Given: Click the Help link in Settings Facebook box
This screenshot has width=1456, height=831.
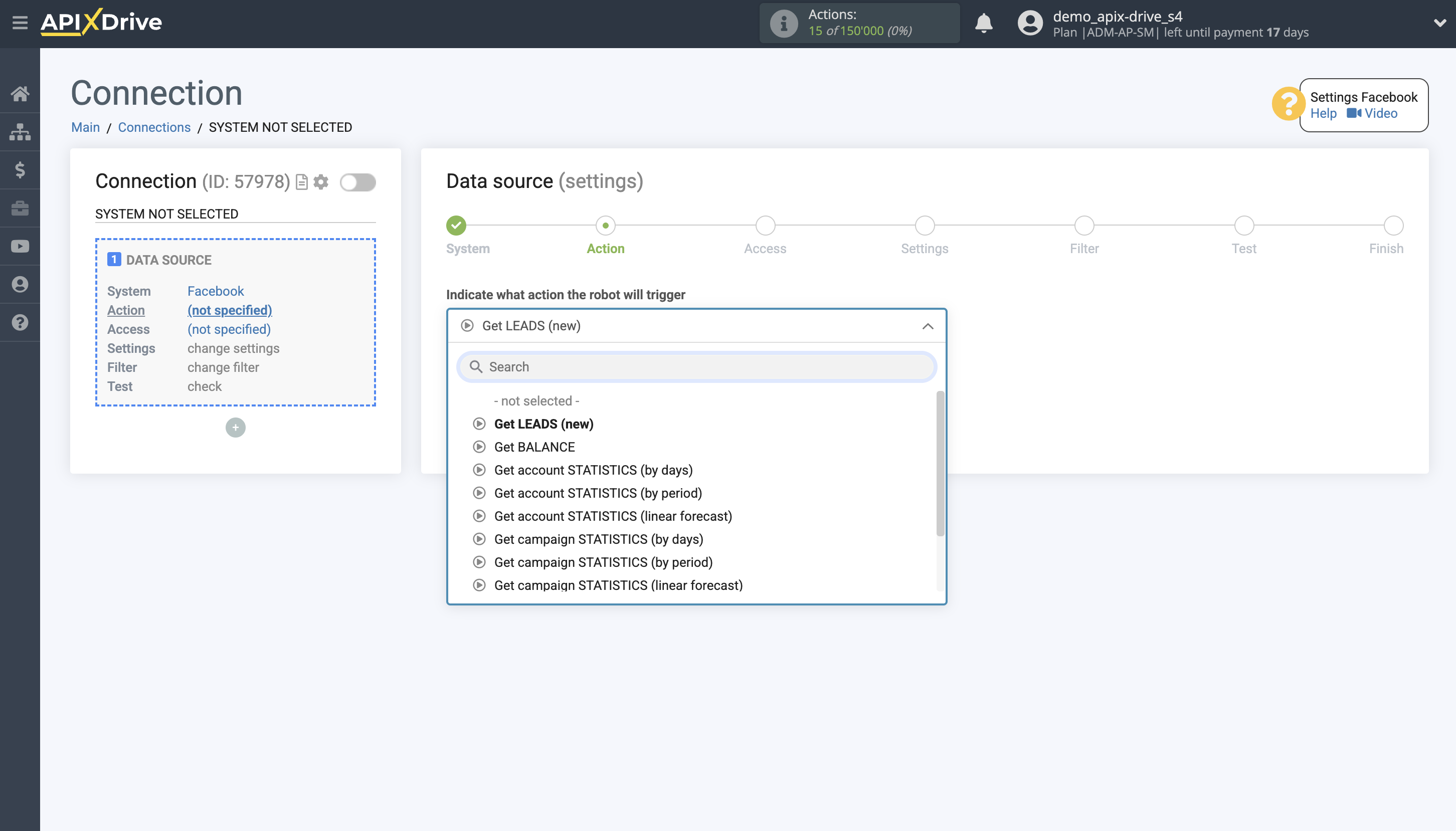Looking at the screenshot, I should pyautogui.click(x=1323, y=114).
